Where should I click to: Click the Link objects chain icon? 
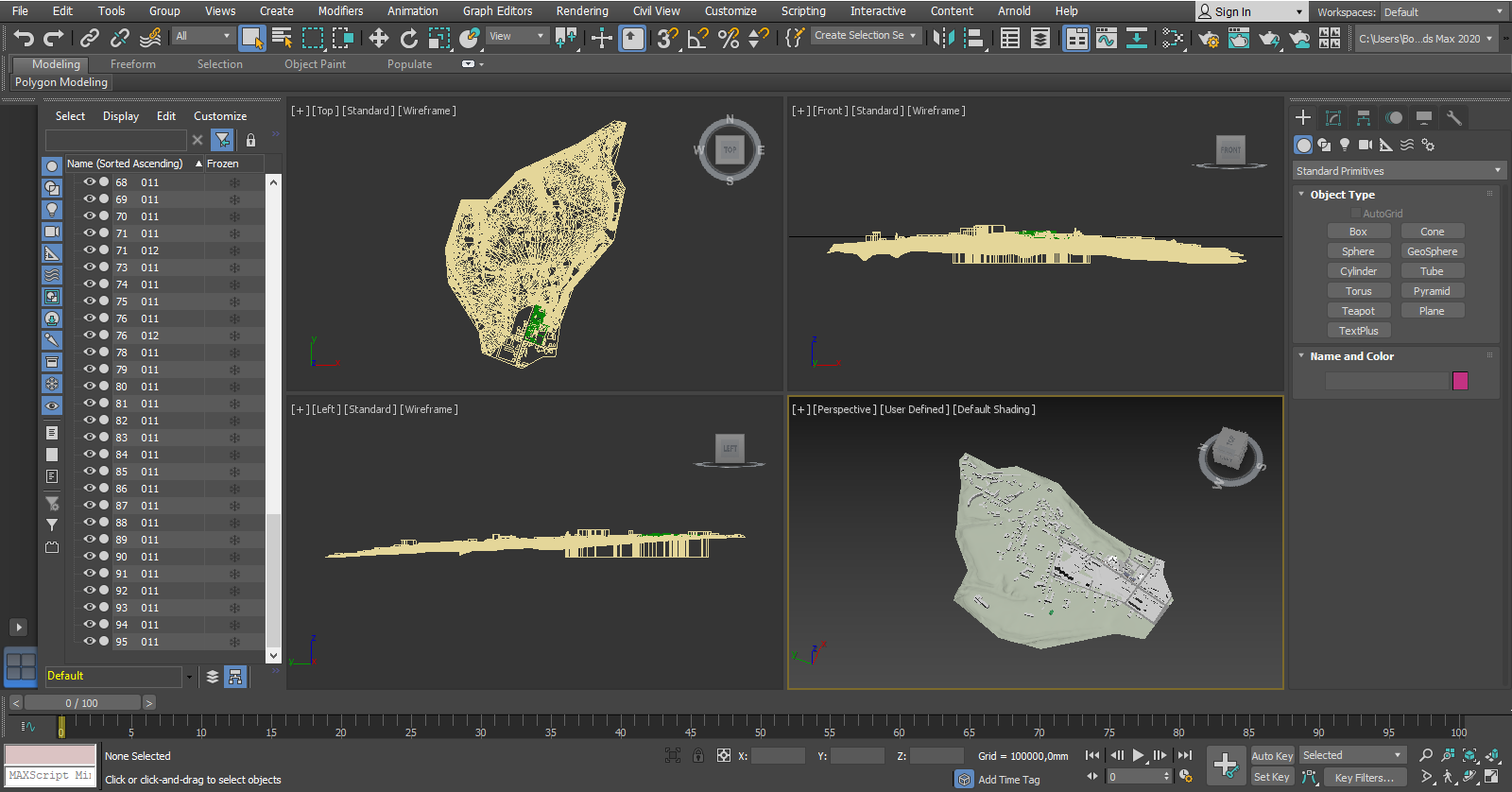[90, 38]
